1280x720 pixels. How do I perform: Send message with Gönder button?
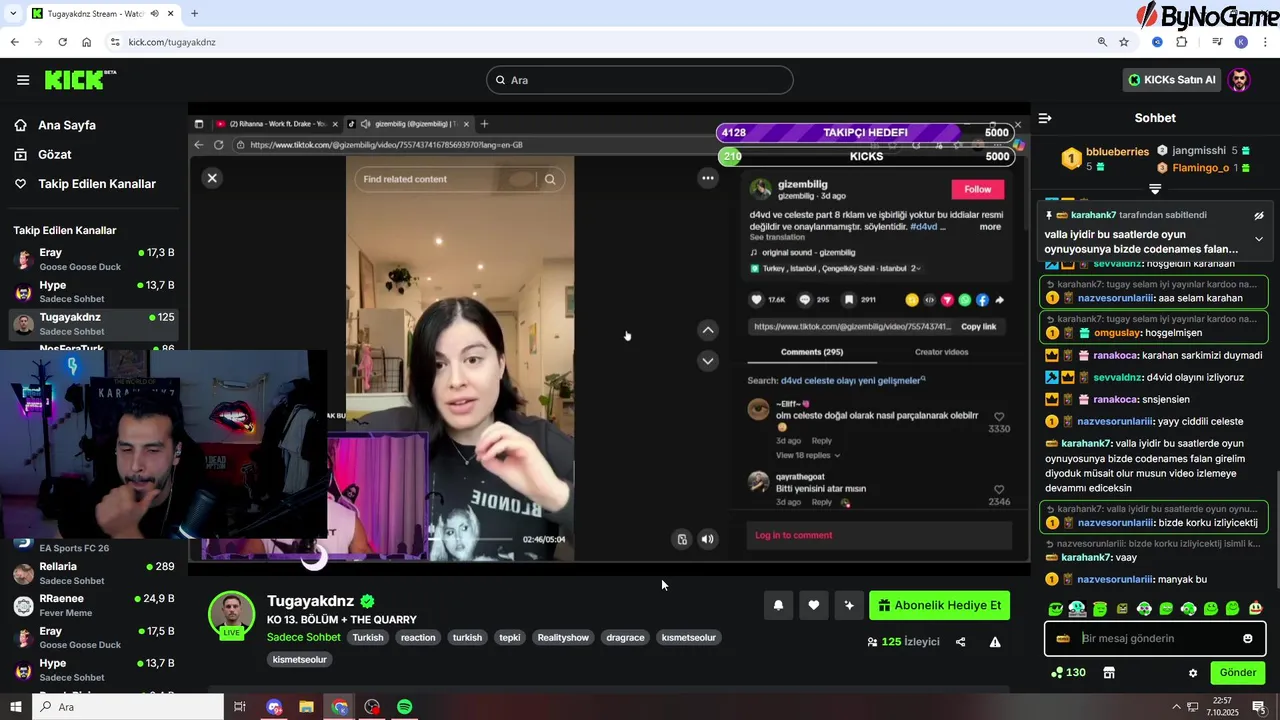click(x=1237, y=673)
